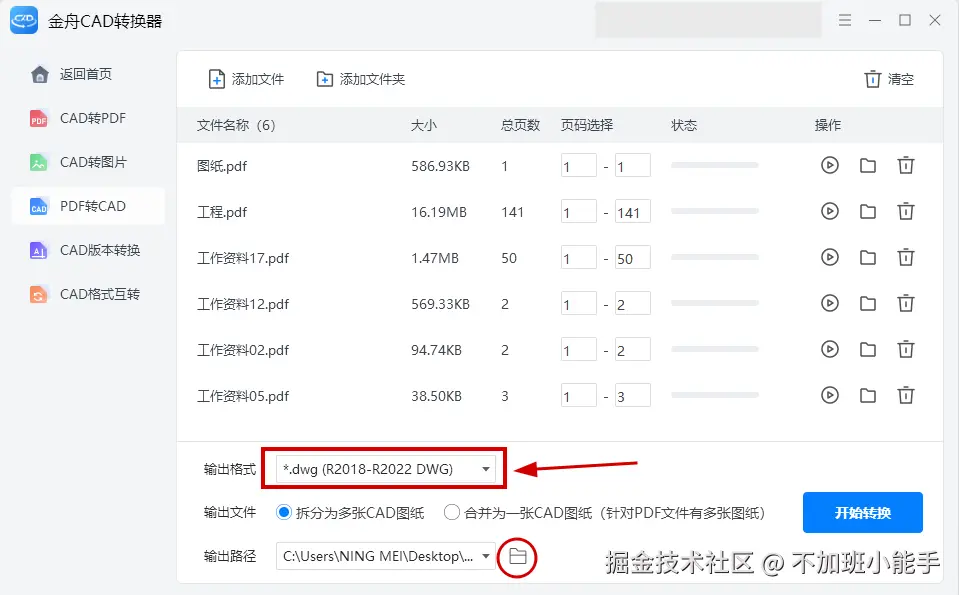This screenshot has width=959, height=595.
Task: Select 拆分为多张CAD图纸 radio option
Action: 284,512
